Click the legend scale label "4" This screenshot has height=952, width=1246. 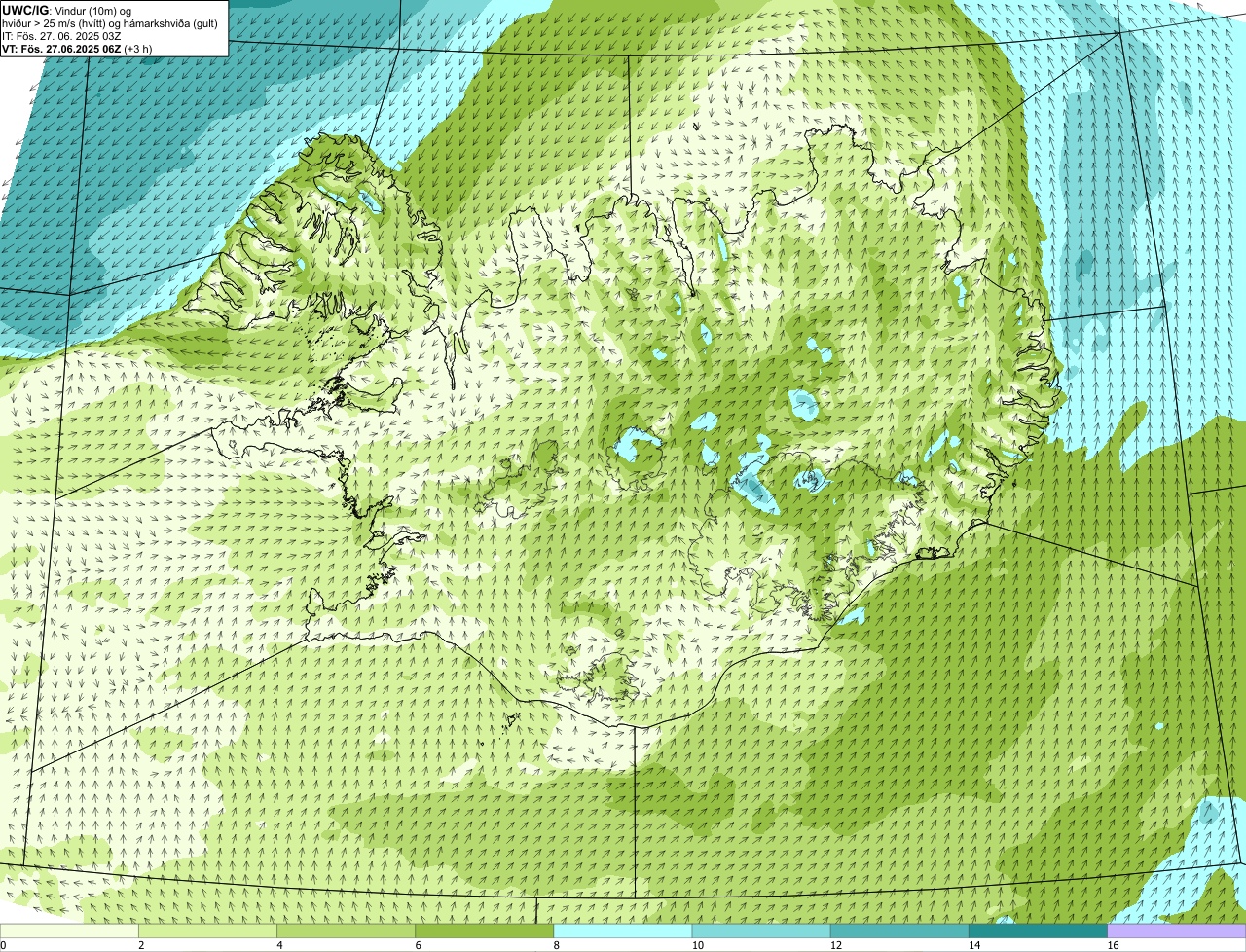point(279,945)
